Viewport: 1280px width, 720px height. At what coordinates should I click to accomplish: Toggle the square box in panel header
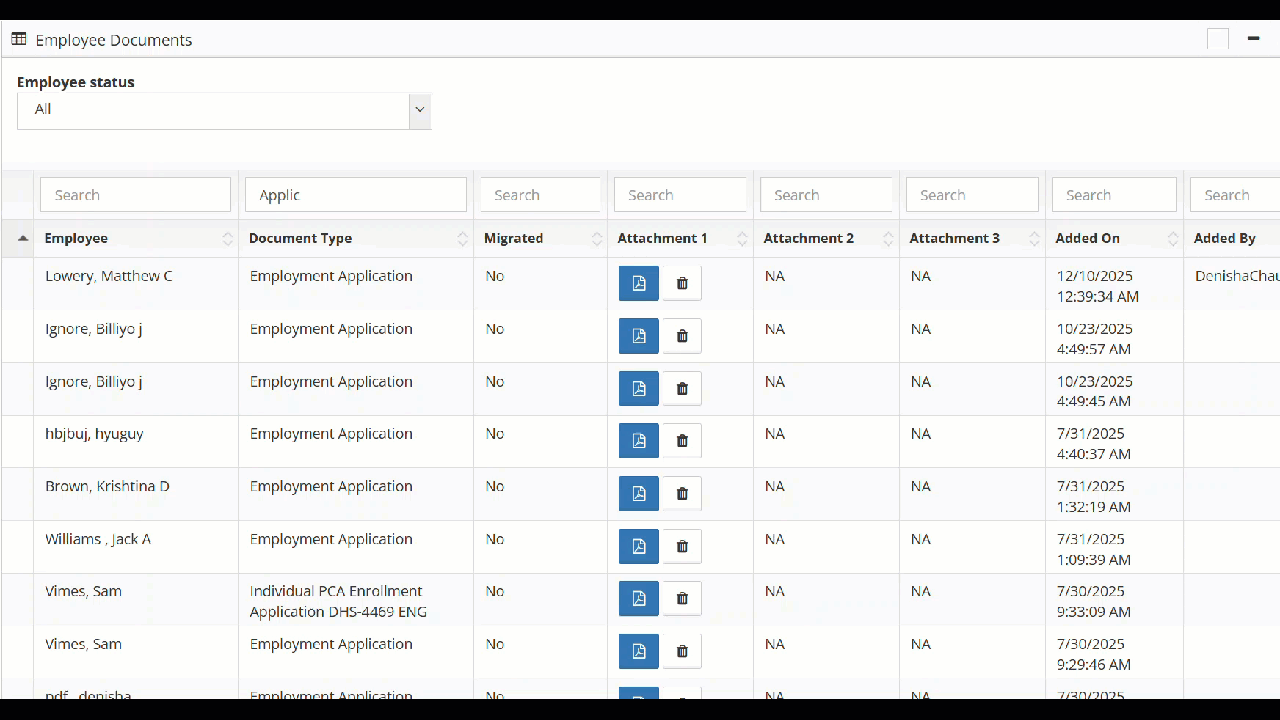(1217, 39)
